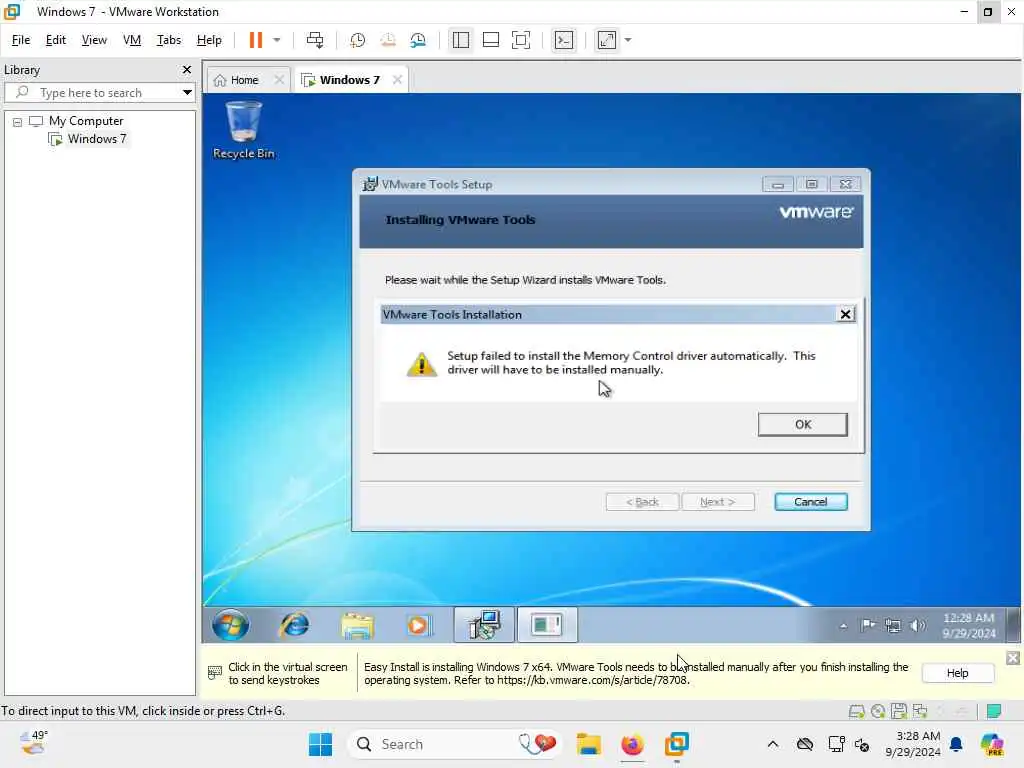
Task: Click the Send Ctrl+Alt+Del toolbar icon
Action: (x=315, y=40)
